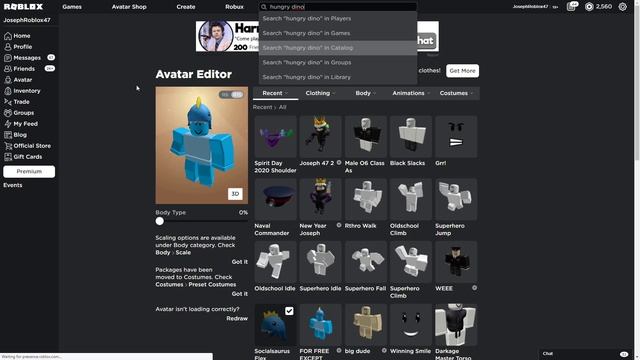The height and width of the screenshot is (360, 640).
Task: Open gear on FOR FREE EXCEPT costume
Action: pyautogui.click(x=339, y=350)
